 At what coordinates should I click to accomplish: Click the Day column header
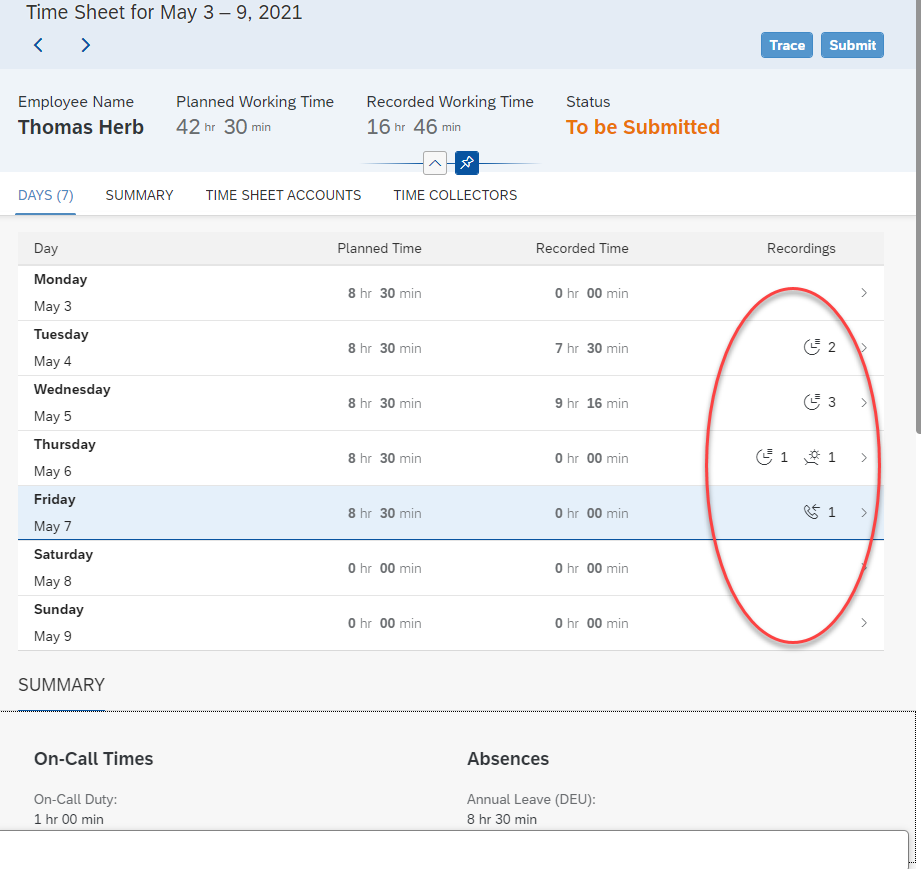tap(46, 249)
